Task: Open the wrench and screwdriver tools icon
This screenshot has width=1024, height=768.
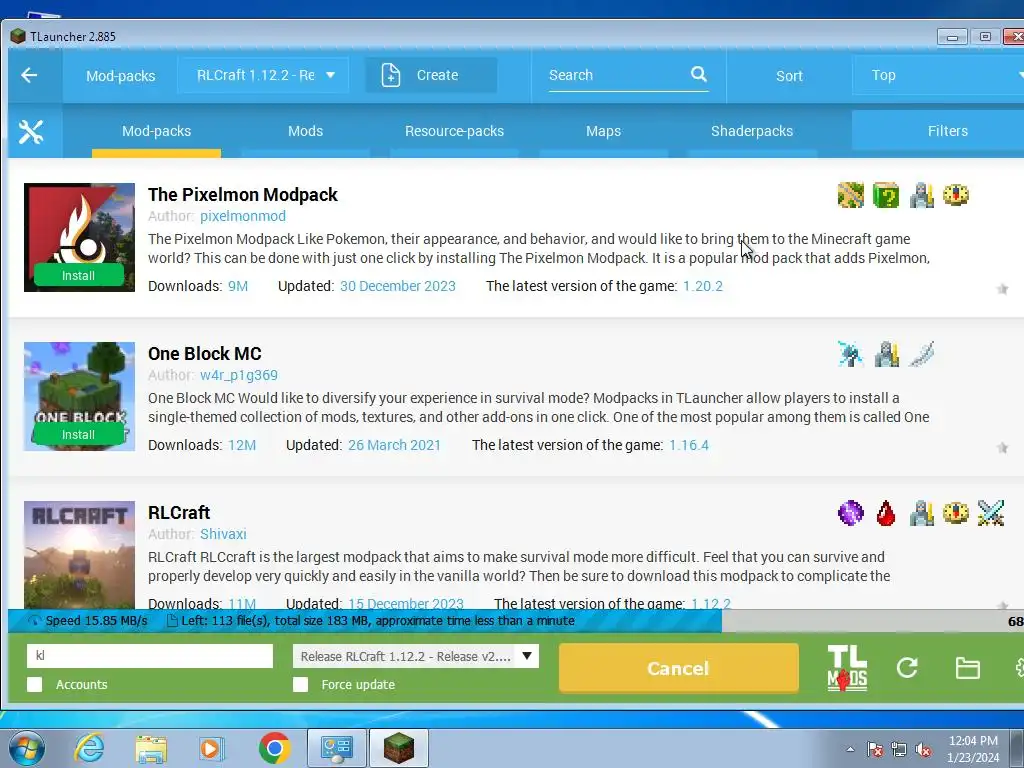Action: point(31,132)
